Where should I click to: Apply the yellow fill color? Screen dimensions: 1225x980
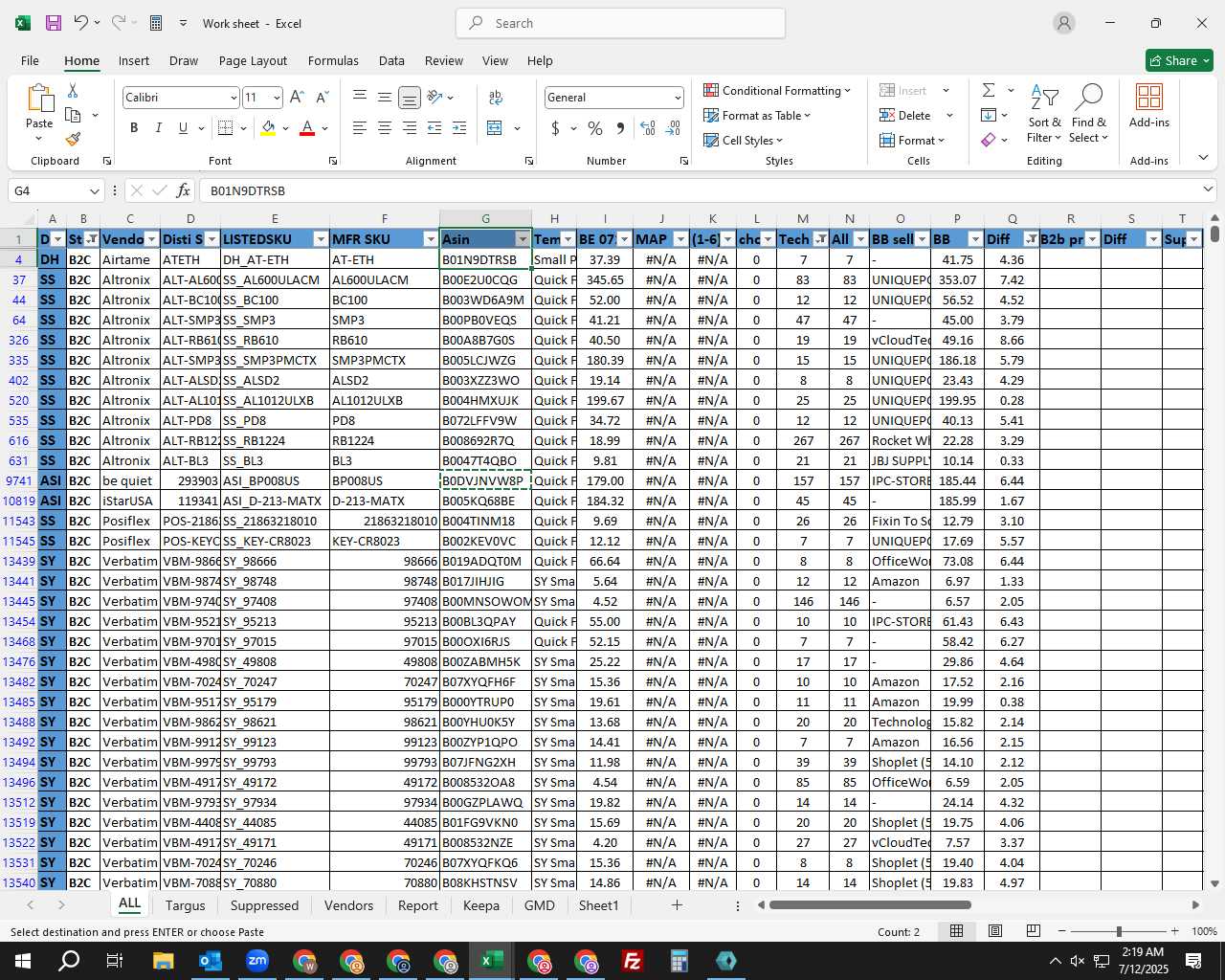click(x=268, y=128)
